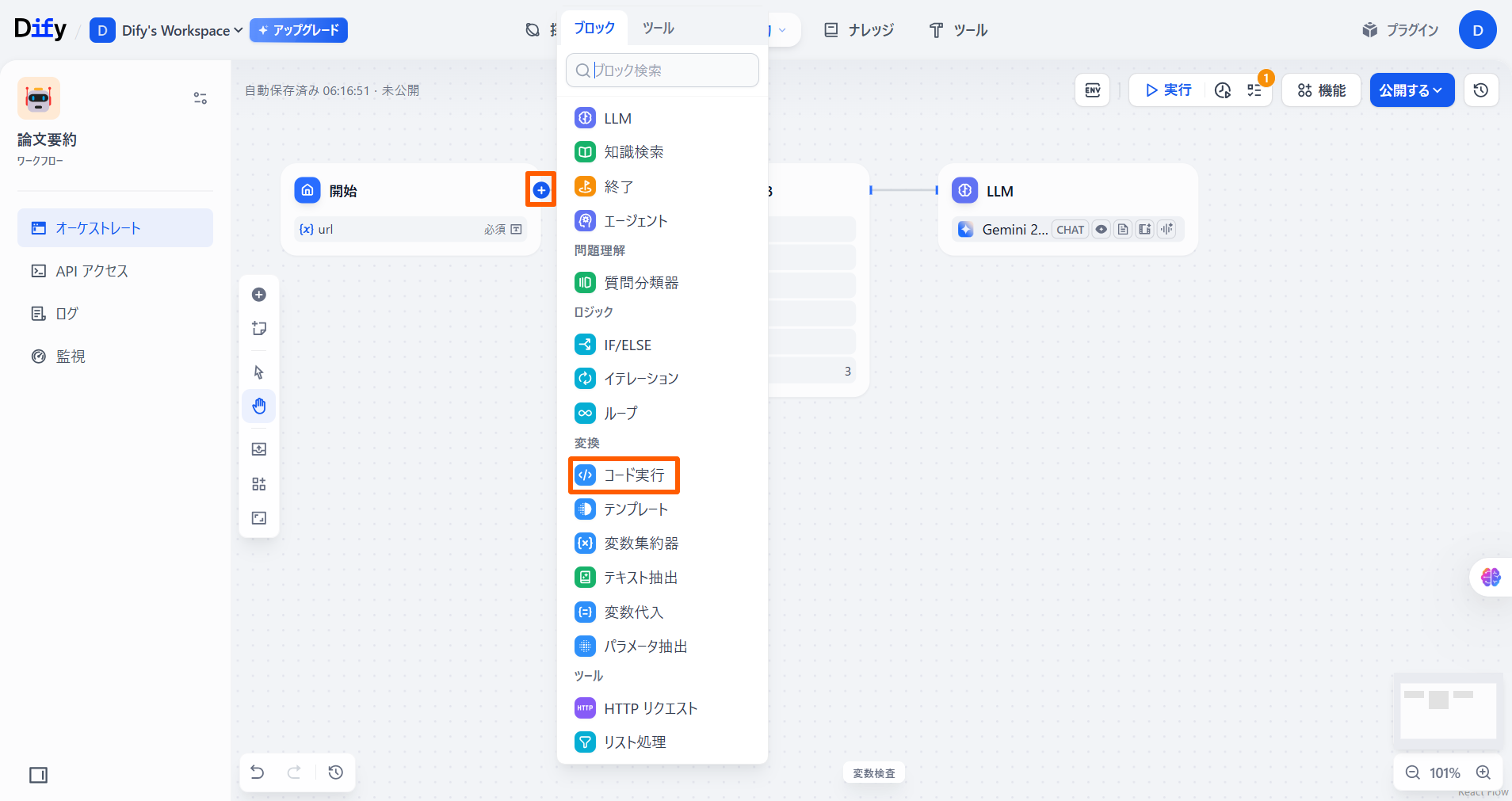1512x801 pixels.
Task: Click the plus handle on 開始 node
Action: [x=541, y=190]
